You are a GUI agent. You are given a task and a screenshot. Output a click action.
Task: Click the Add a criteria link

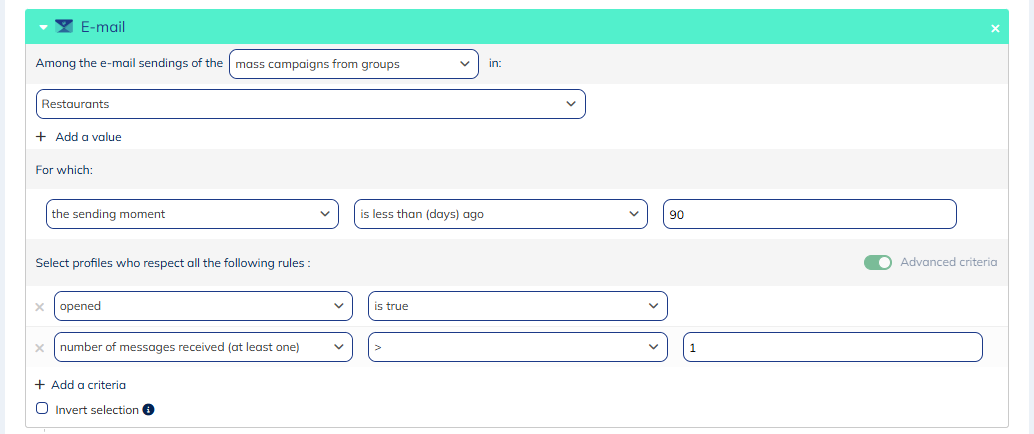(88, 385)
